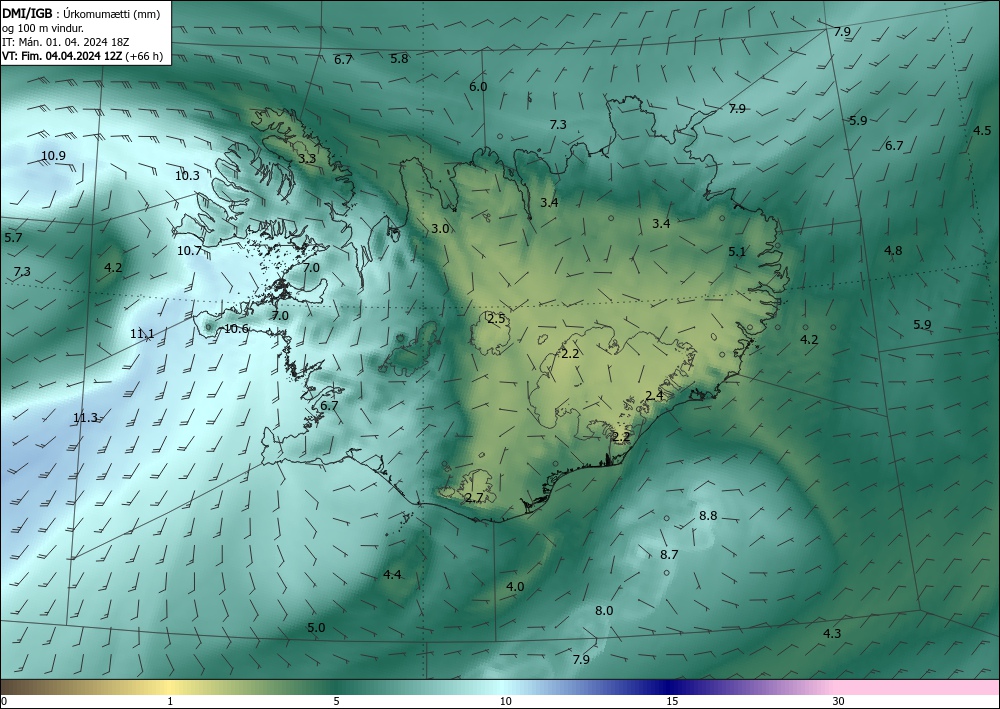
Task: Click the 2.4 value label
Action: [x=654, y=396]
